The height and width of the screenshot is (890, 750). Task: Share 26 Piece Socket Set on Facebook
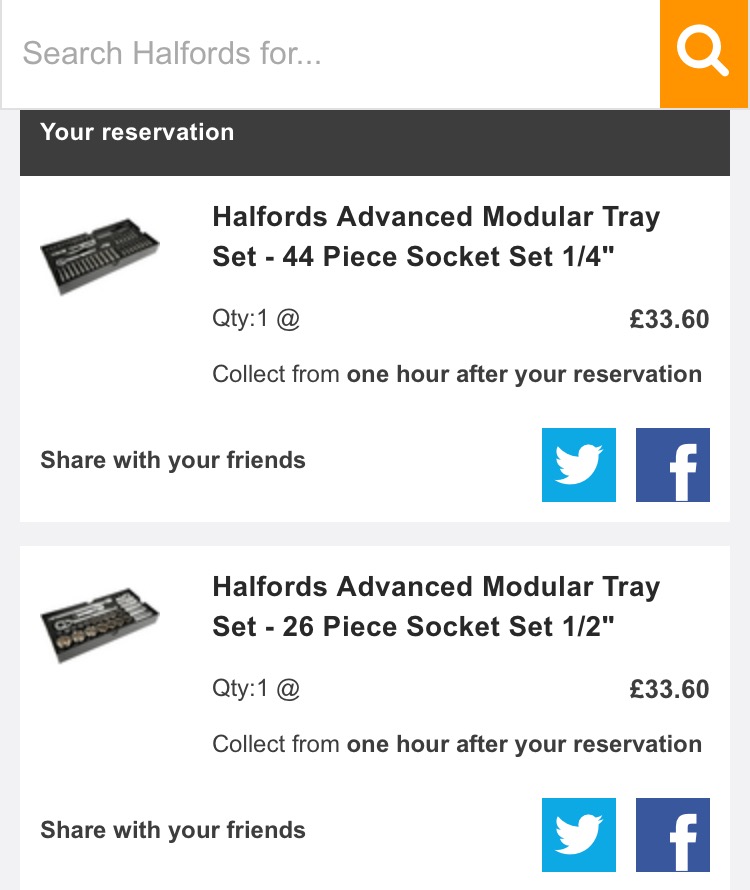point(673,835)
